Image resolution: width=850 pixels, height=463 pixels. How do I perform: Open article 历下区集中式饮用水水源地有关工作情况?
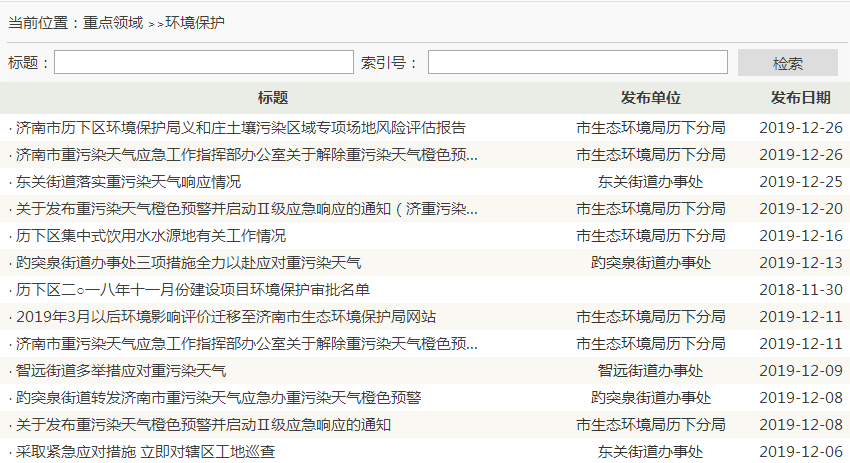[x=151, y=236]
